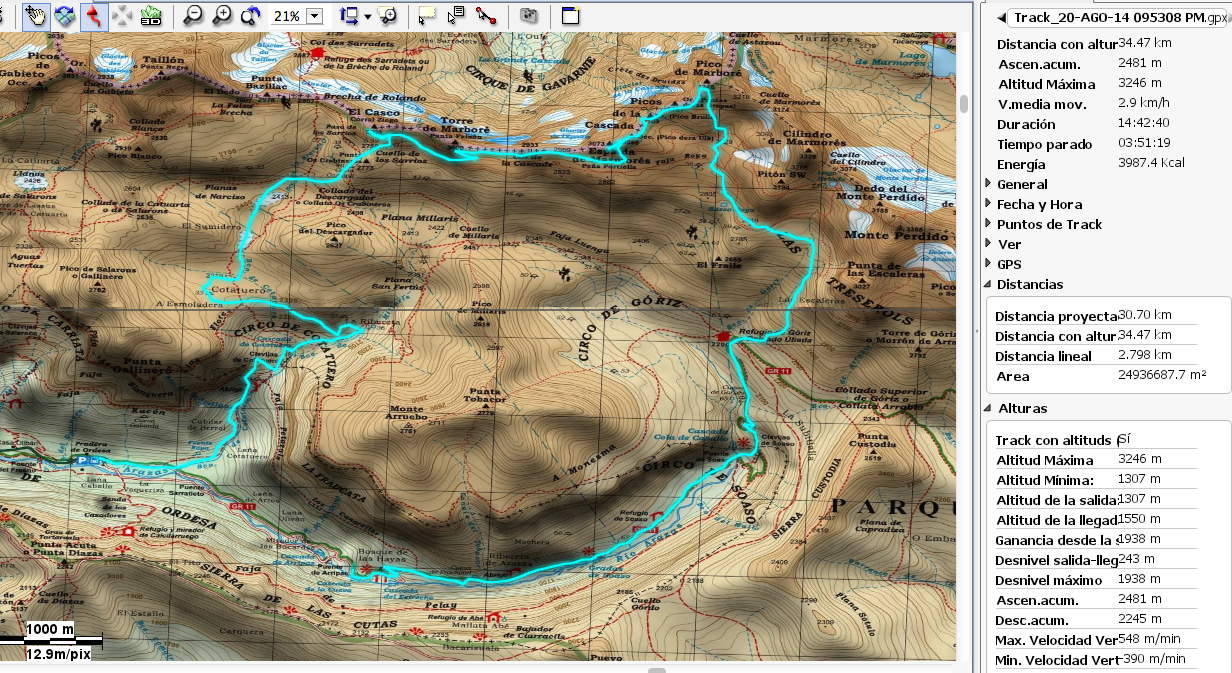Toggle the red draw-track tool
Viewport: 1232px width, 673px height.
click(x=94, y=15)
